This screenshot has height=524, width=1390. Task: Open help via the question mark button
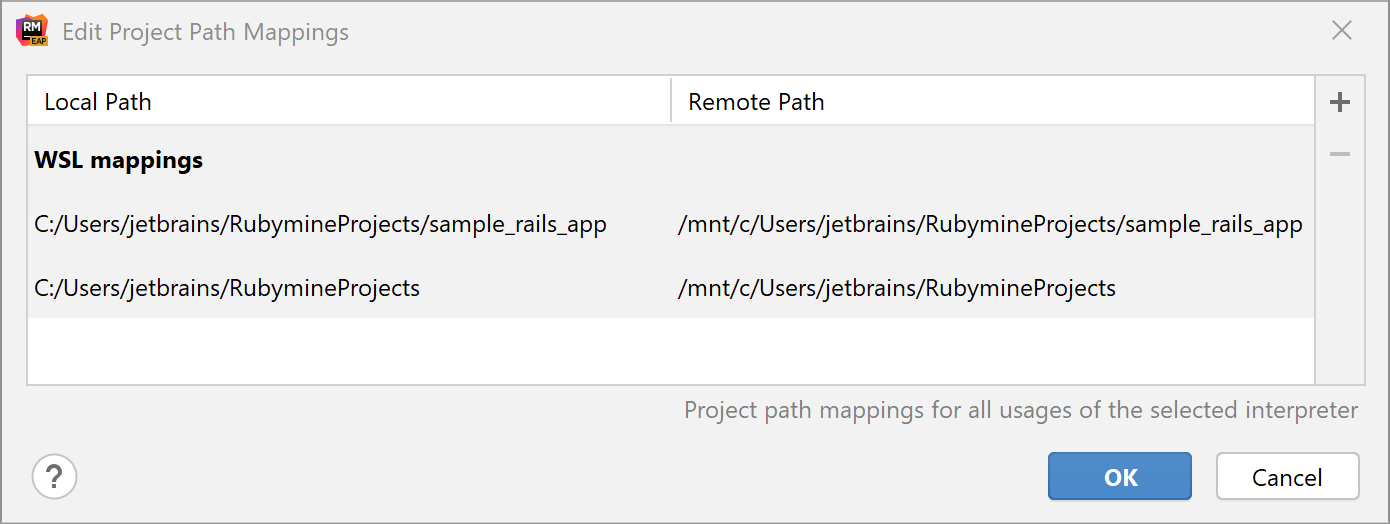[55, 476]
